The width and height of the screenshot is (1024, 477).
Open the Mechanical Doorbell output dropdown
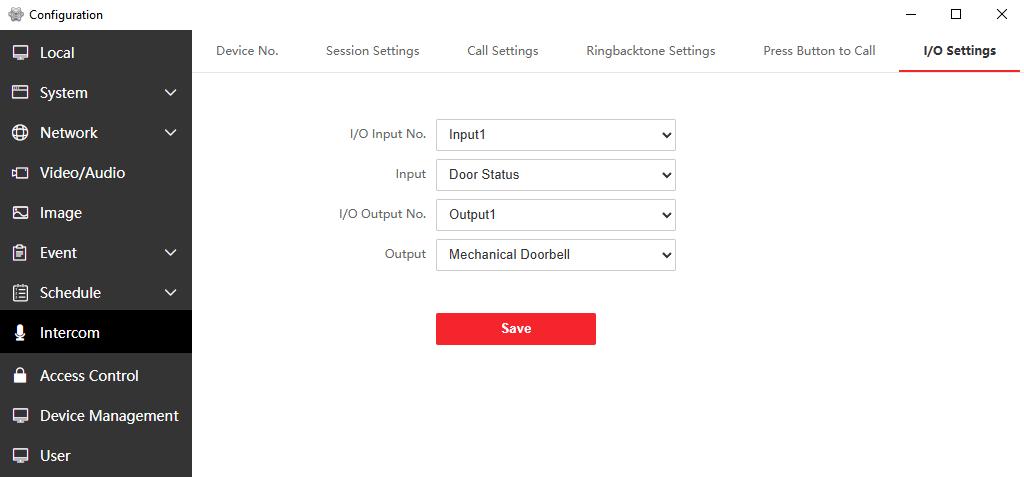(x=555, y=255)
